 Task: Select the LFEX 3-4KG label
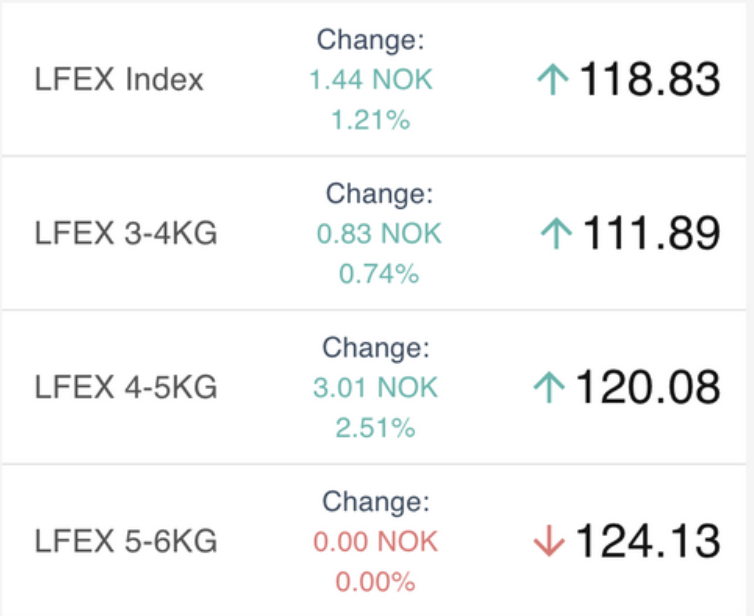(x=126, y=233)
